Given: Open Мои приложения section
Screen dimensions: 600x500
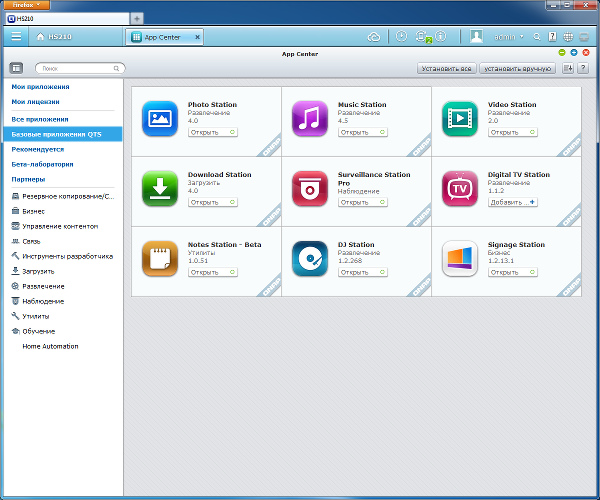Looking at the screenshot, I should 40,87.
